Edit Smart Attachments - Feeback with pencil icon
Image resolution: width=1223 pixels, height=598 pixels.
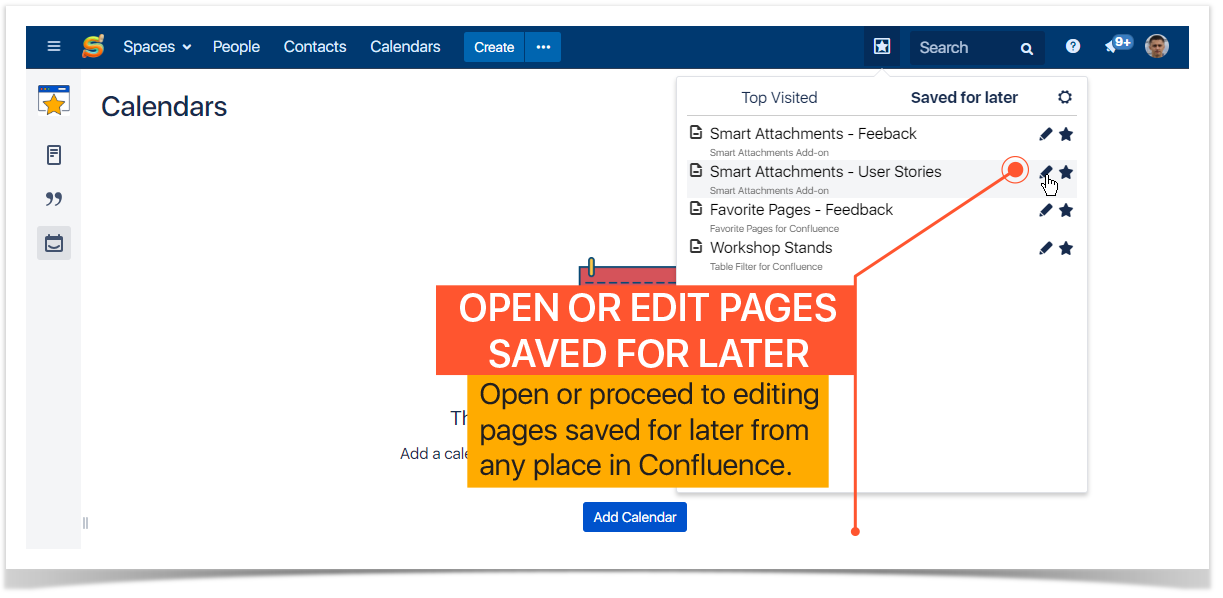[1046, 134]
